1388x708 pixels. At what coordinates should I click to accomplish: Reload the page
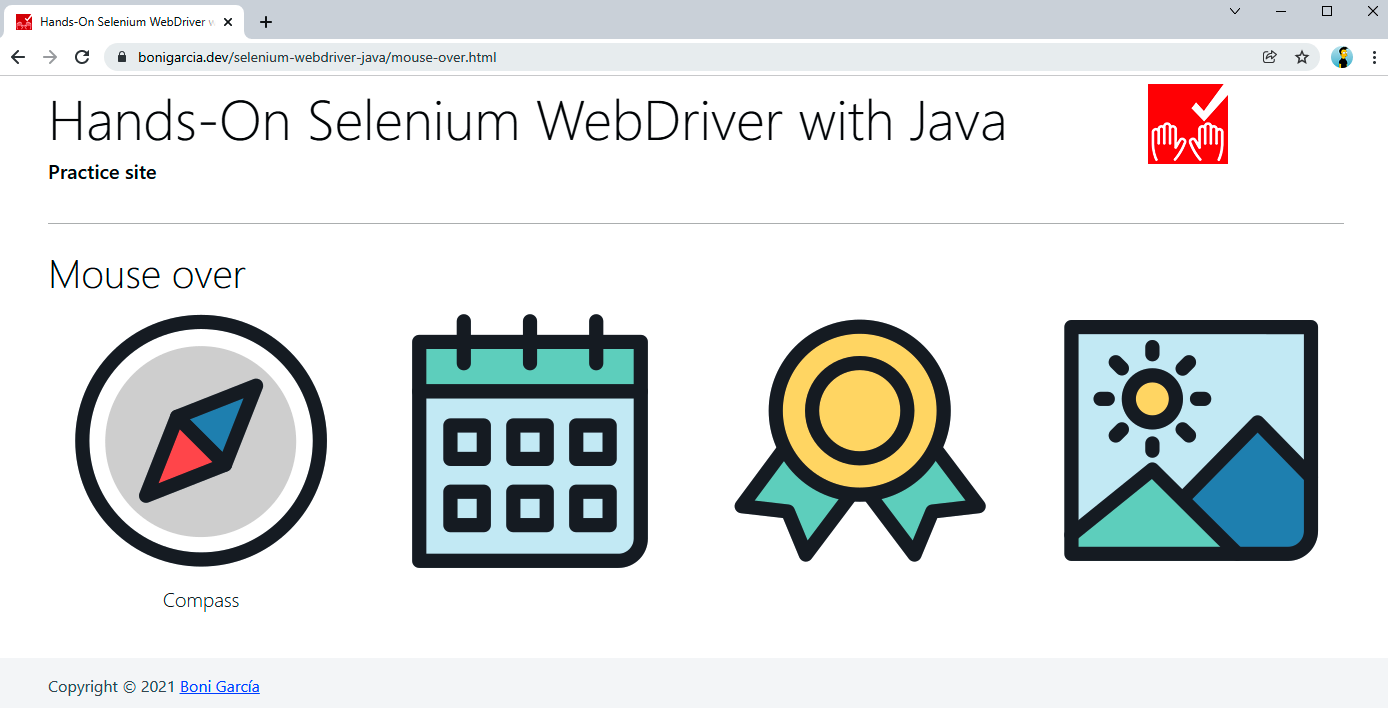tap(82, 57)
